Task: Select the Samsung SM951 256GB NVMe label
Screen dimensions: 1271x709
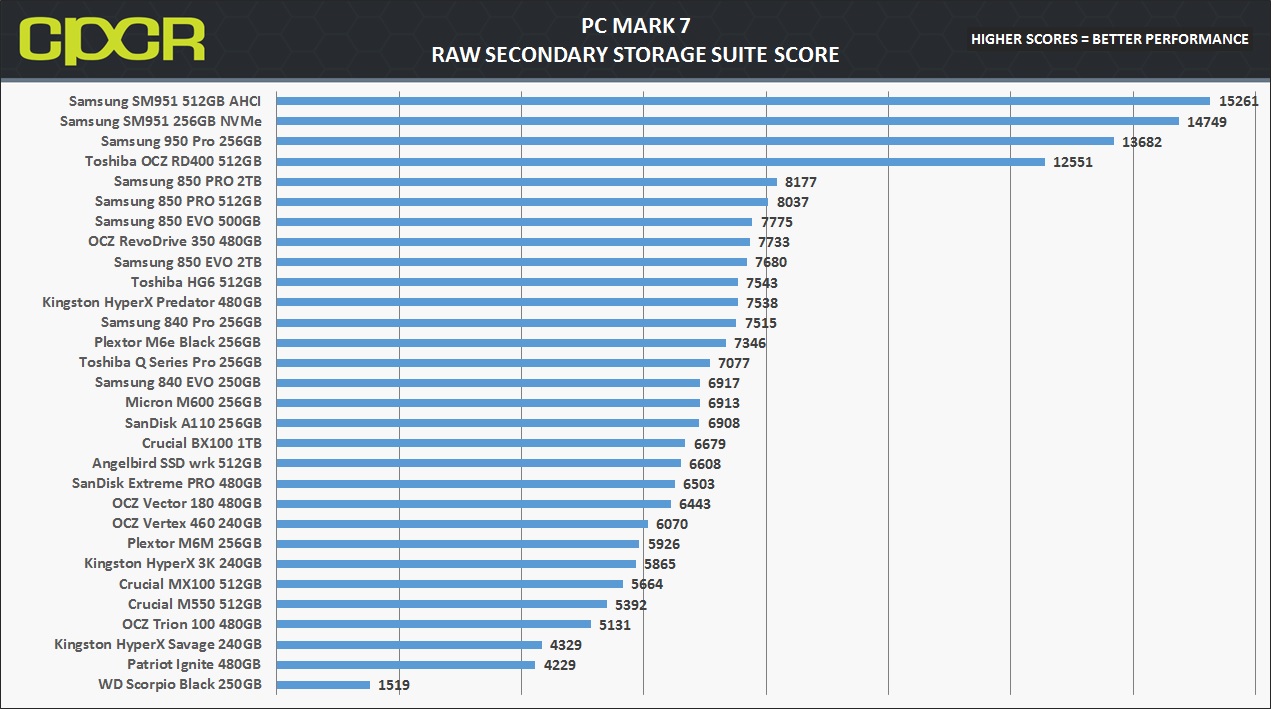Action: tap(161, 121)
